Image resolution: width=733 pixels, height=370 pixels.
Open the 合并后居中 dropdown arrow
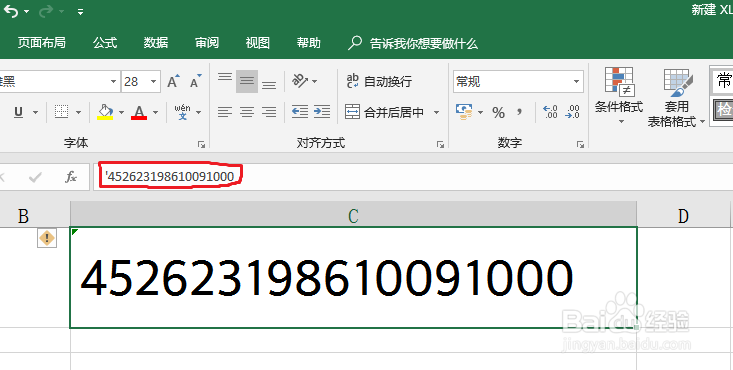click(x=436, y=112)
